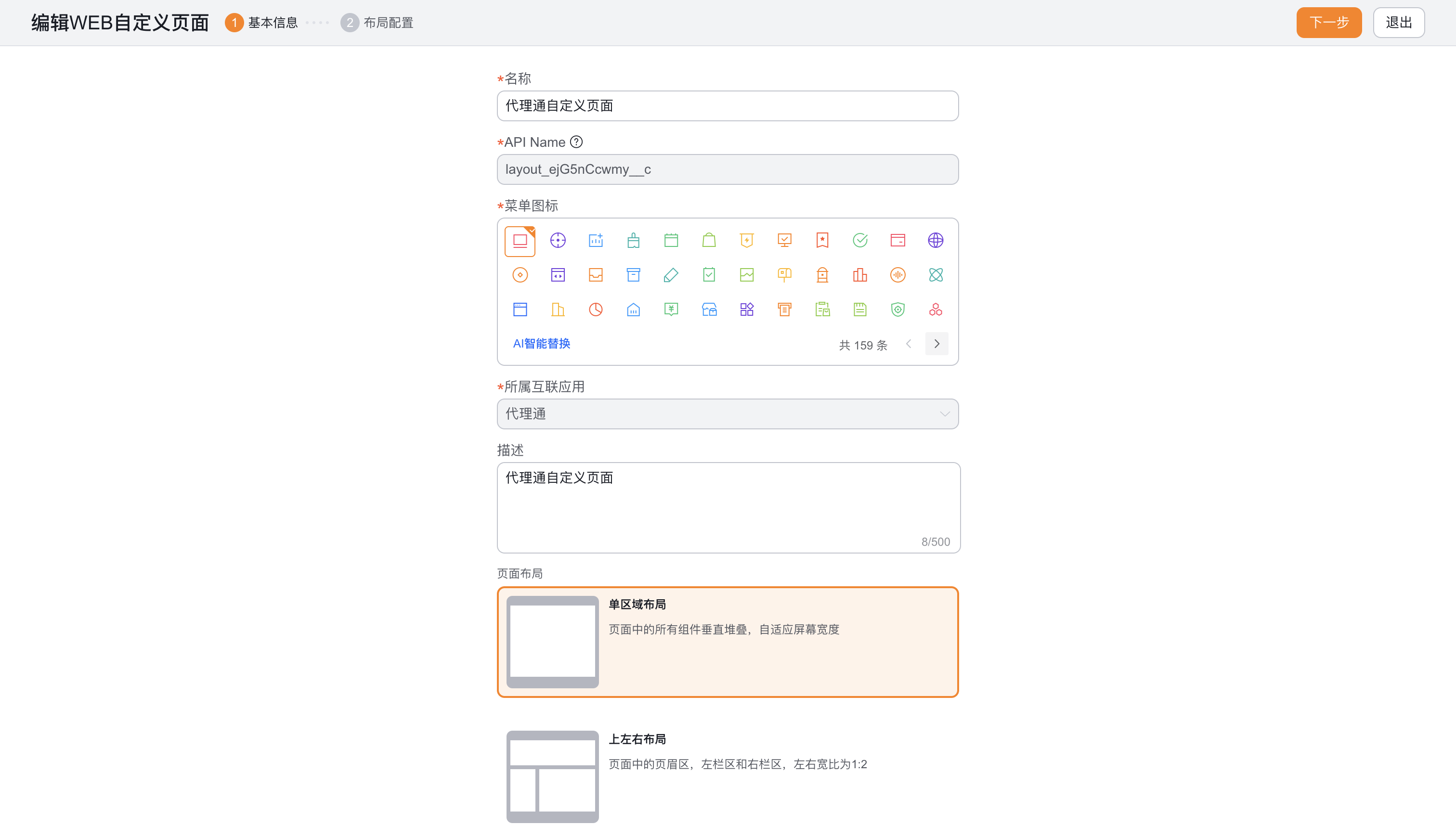The height and width of the screenshot is (825, 1456).
Task: Pick the yellow lightning shield icon
Action: point(746,241)
